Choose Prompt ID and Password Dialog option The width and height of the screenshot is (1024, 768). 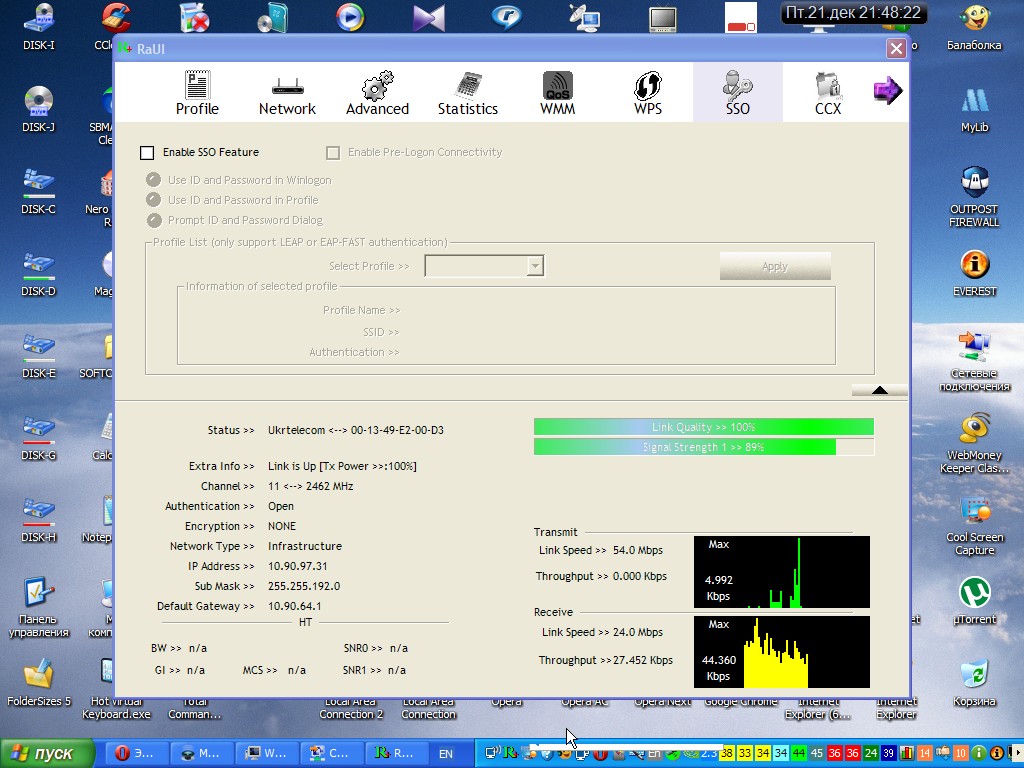click(x=154, y=220)
